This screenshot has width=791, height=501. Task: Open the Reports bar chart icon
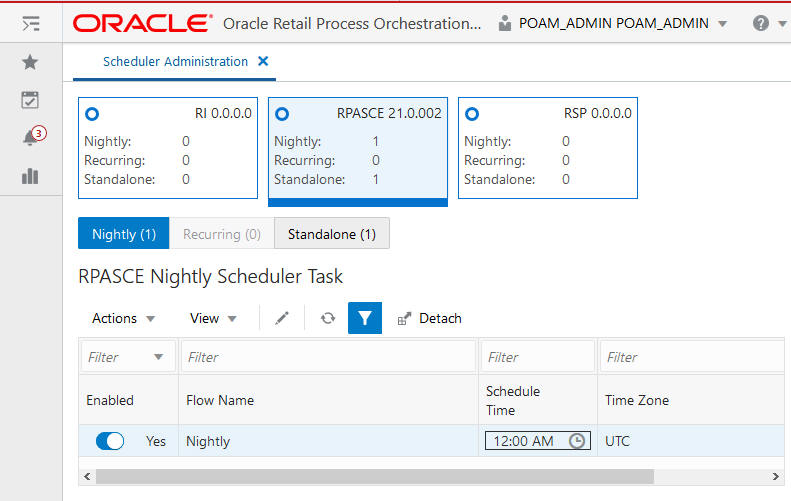[x=30, y=176]
